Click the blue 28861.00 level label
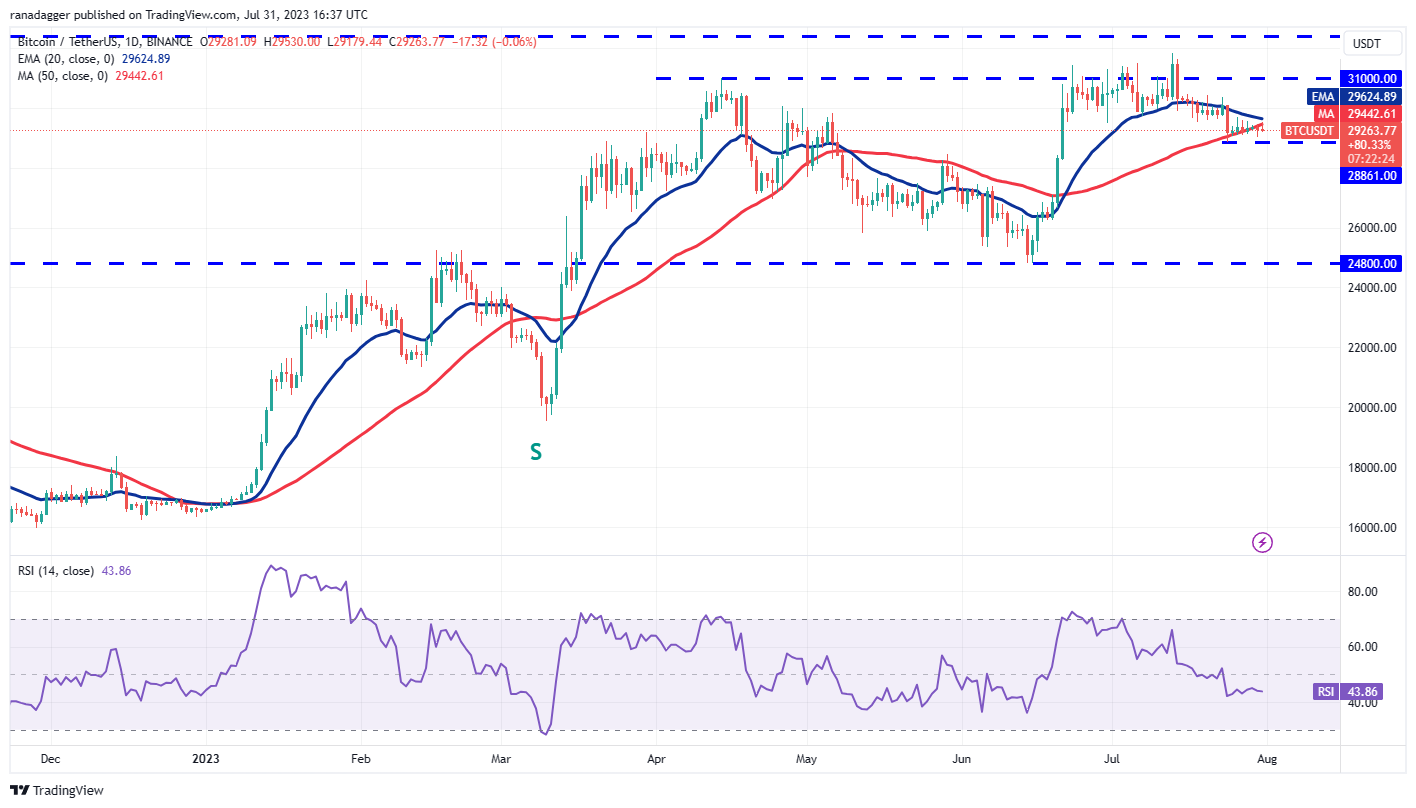1416x808 pixels. click(x=1371, y=175)
